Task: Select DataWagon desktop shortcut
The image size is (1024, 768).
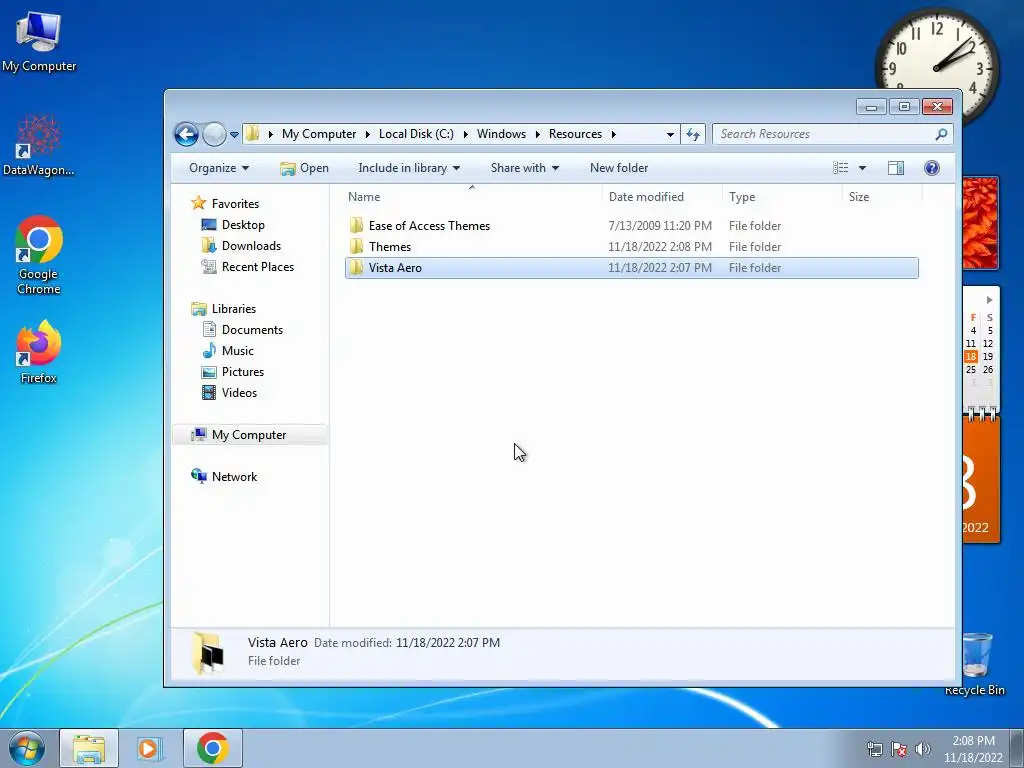Action: pos(39,146)
